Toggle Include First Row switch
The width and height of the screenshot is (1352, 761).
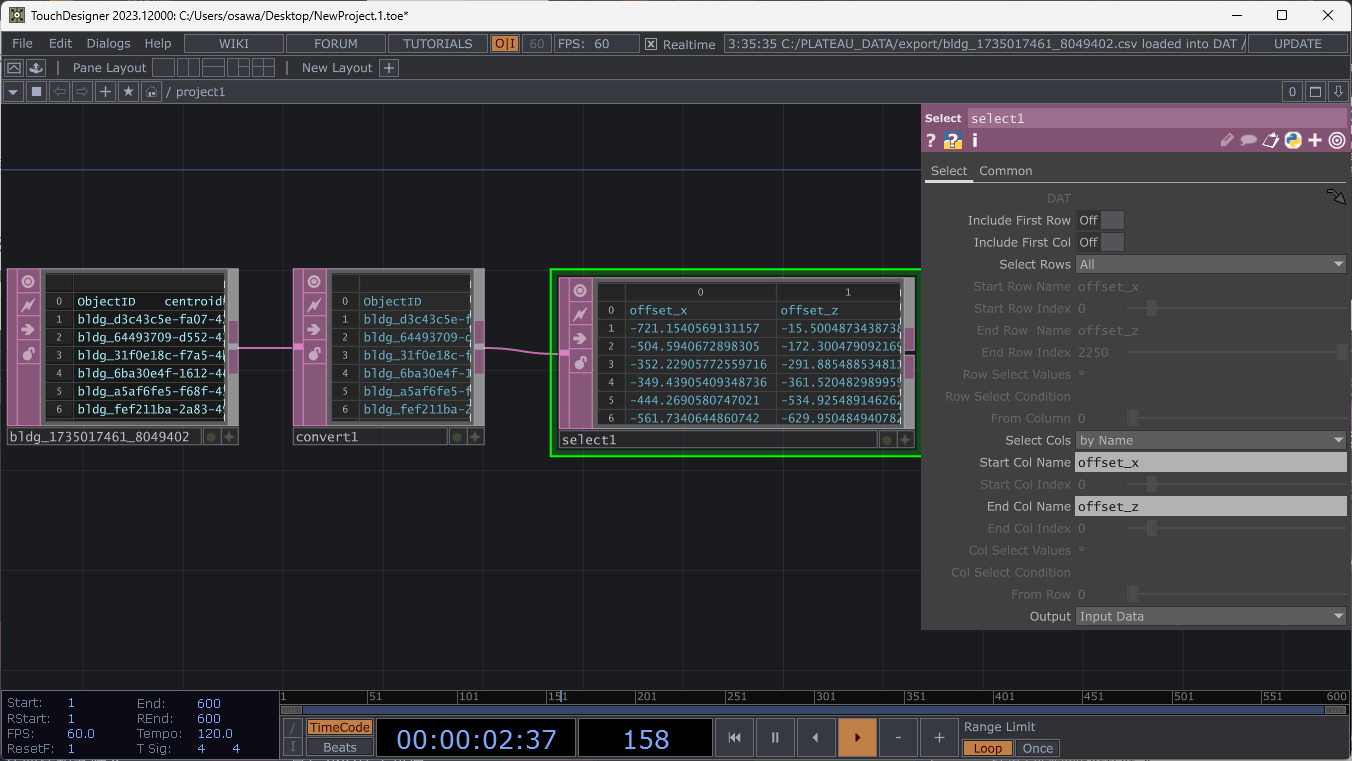1100,220
